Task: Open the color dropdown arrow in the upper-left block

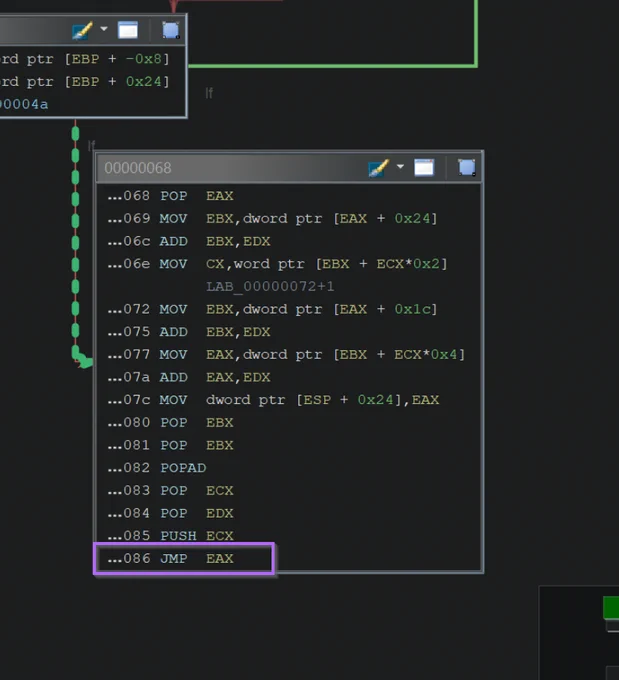Action: (x=104, y=29)
